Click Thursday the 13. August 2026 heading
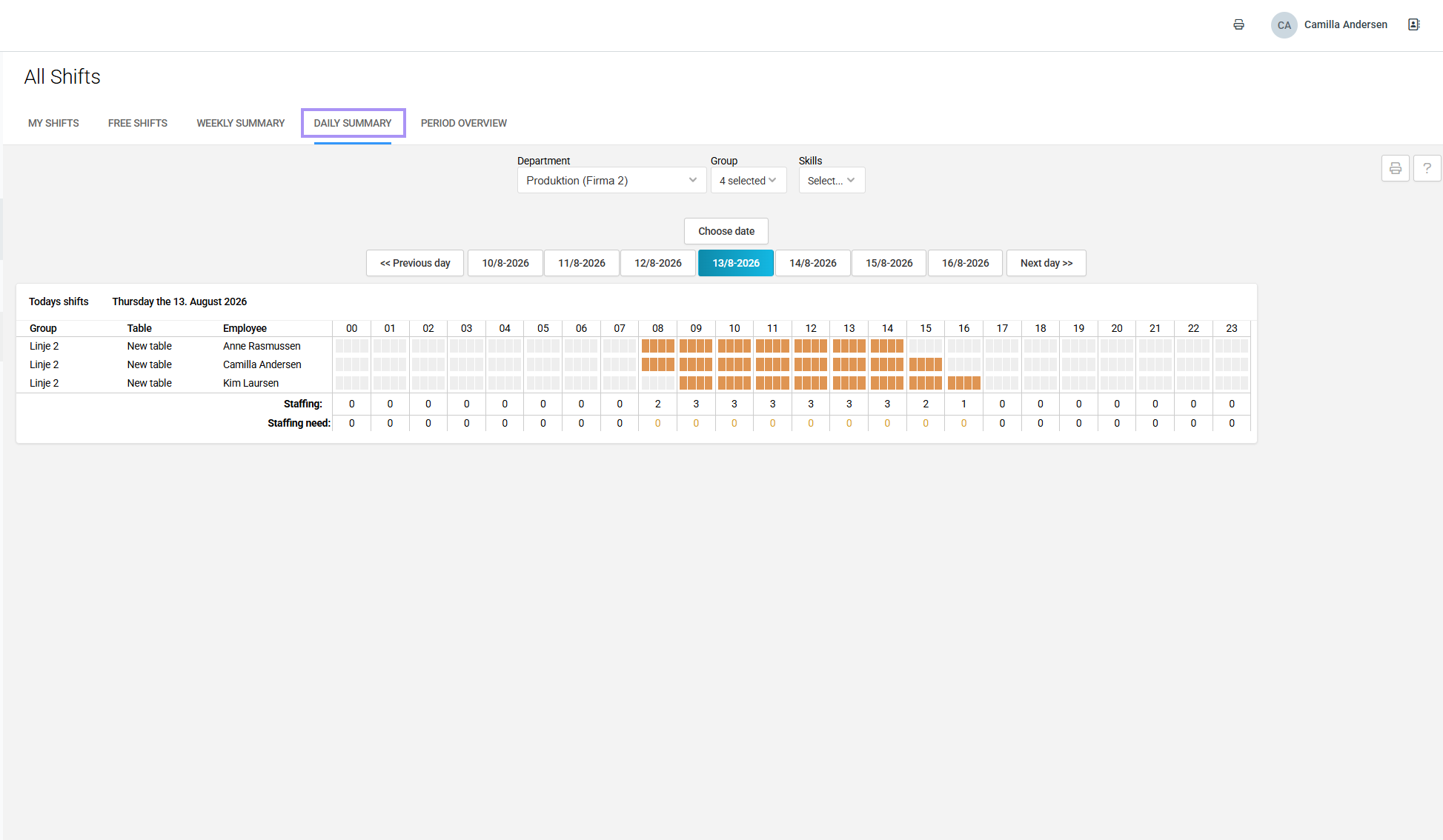The width and height of the screenshot is (1443, 840). point(179,301)
